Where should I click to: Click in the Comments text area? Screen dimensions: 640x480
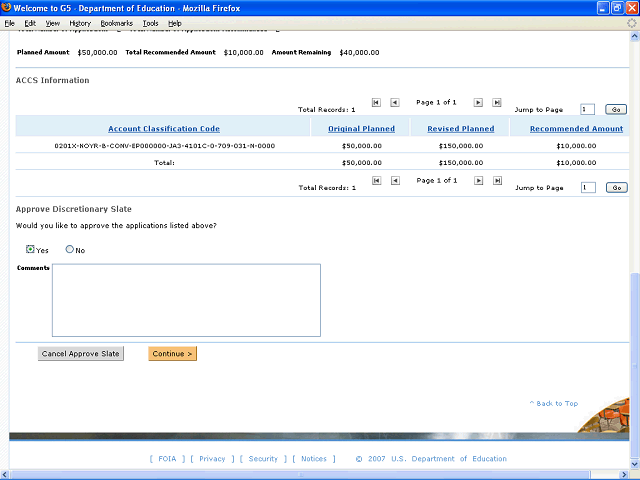[x=186, y=300]
